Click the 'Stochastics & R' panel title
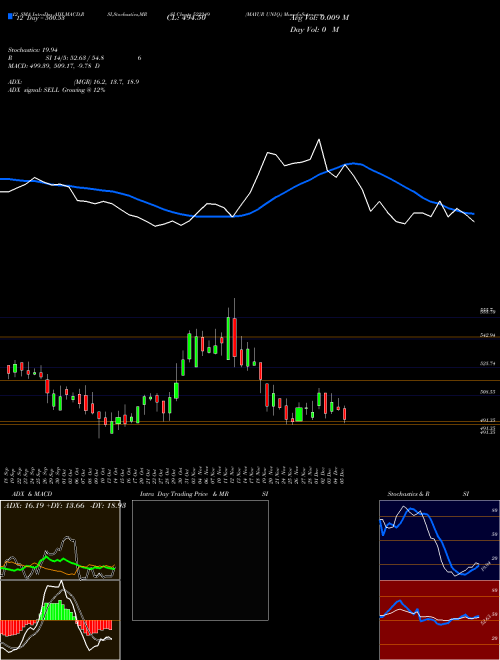 click(408, 494)
